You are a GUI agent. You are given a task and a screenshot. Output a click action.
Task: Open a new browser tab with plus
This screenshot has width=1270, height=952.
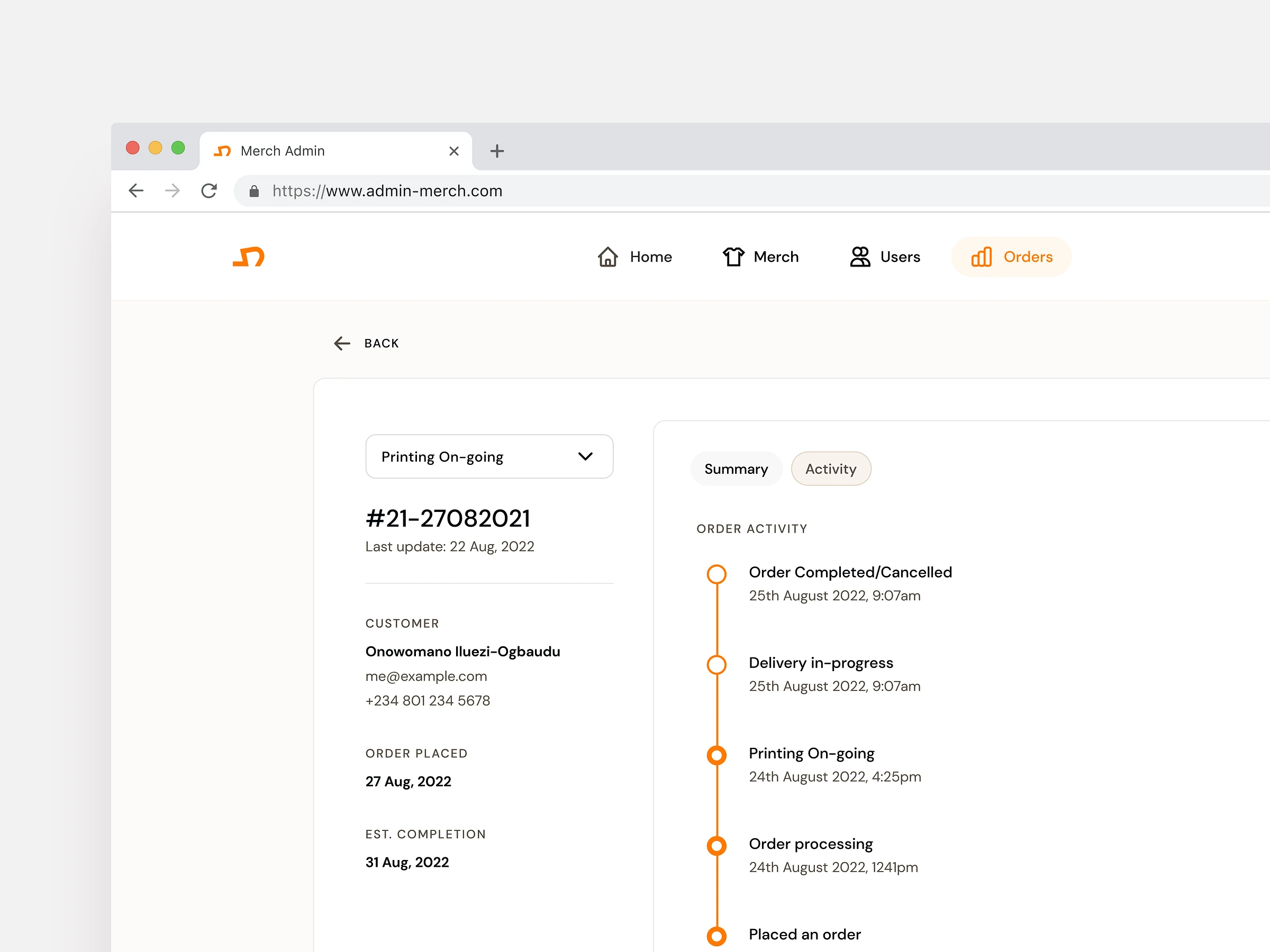(x=497, y=151)
